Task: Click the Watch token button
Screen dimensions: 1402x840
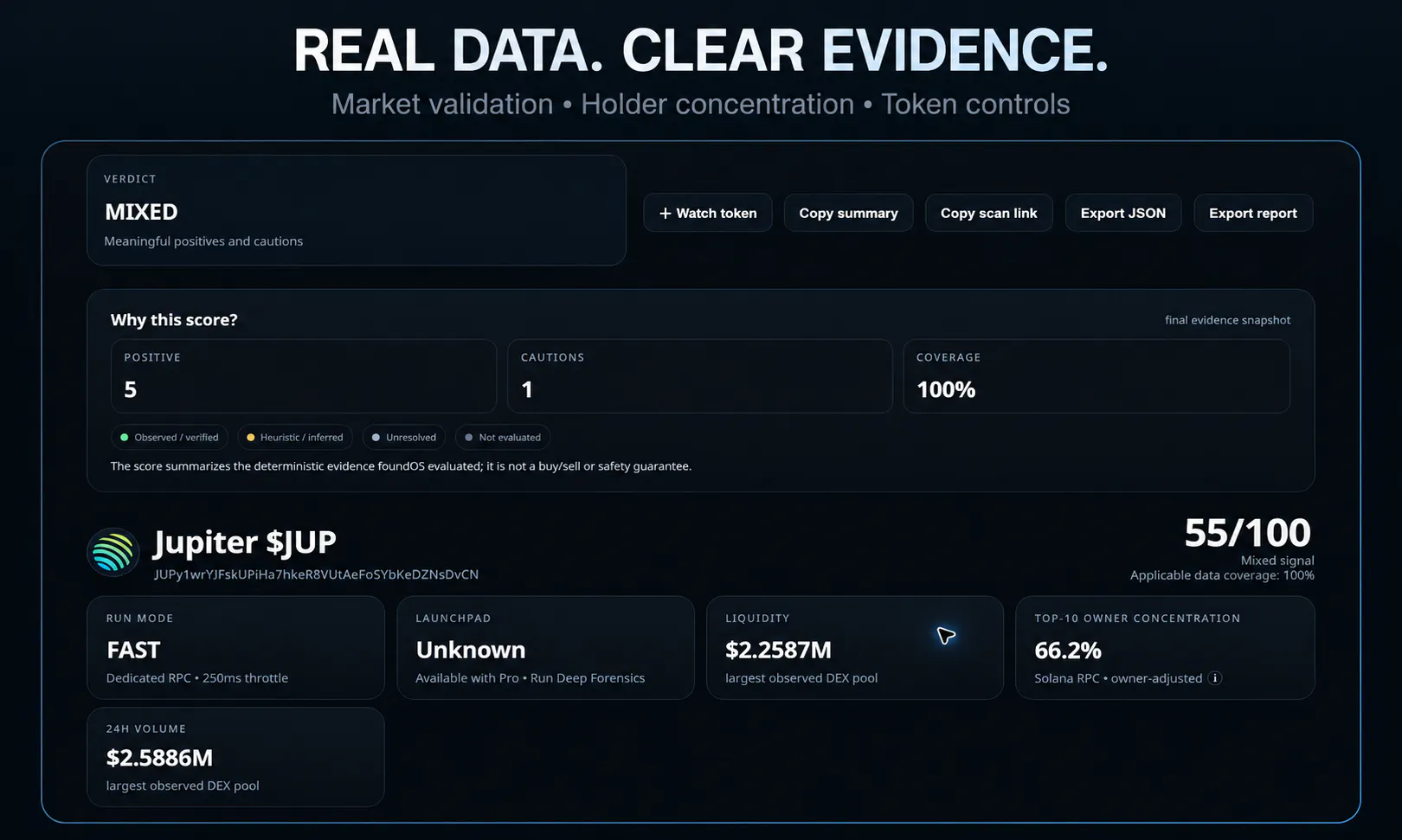Action: [x=708, y=213]
